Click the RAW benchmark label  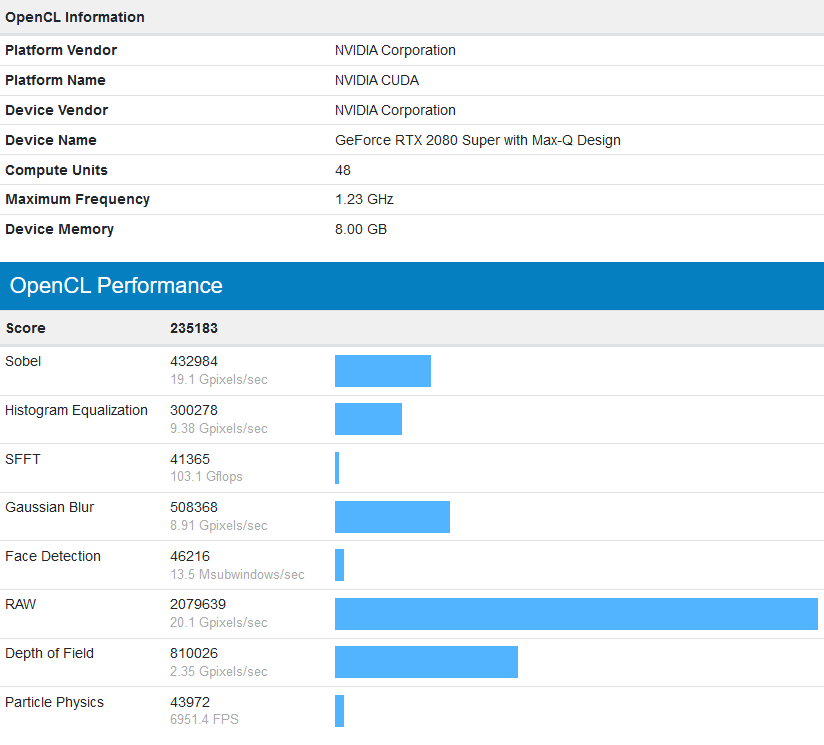[x=20, y=604]
